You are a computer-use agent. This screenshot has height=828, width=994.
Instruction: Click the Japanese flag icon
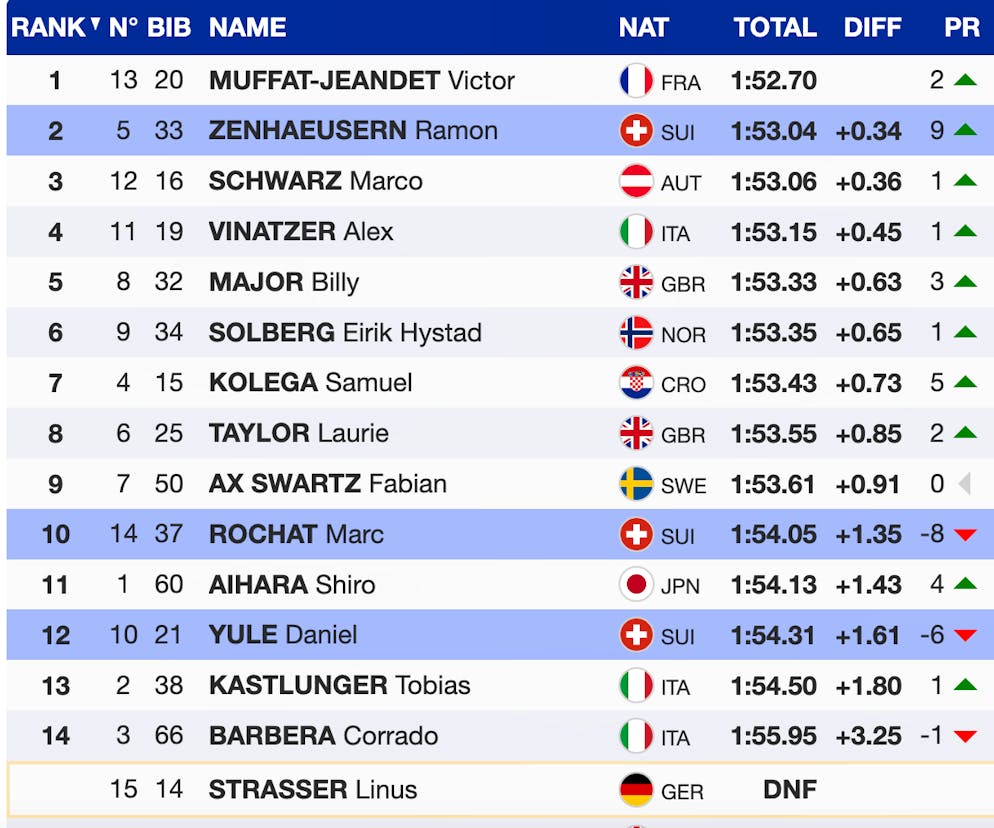tap(636, 584)
